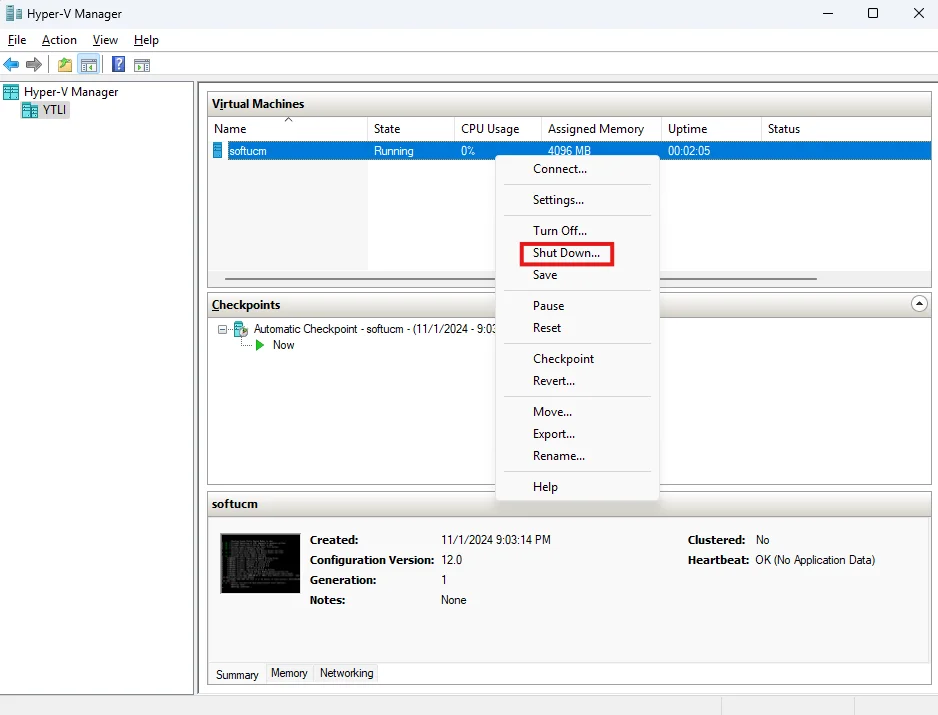Choose Export... in the context menu
The width and height of the screenshot is (938, 715).
pyautogui.click(x=577, y=434)
